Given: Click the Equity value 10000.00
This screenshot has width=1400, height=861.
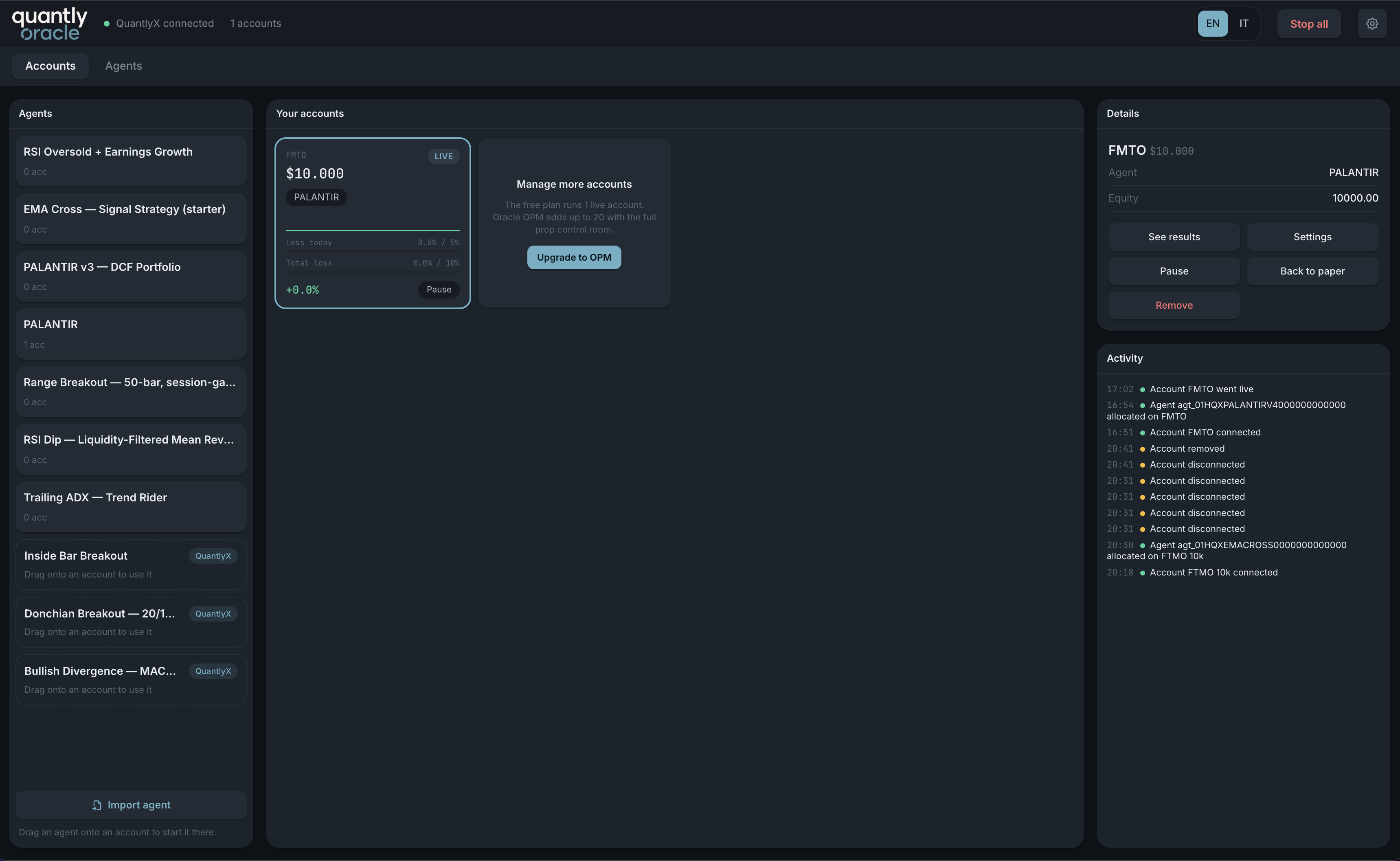Looking at the screenshot, I should 1355,198.
